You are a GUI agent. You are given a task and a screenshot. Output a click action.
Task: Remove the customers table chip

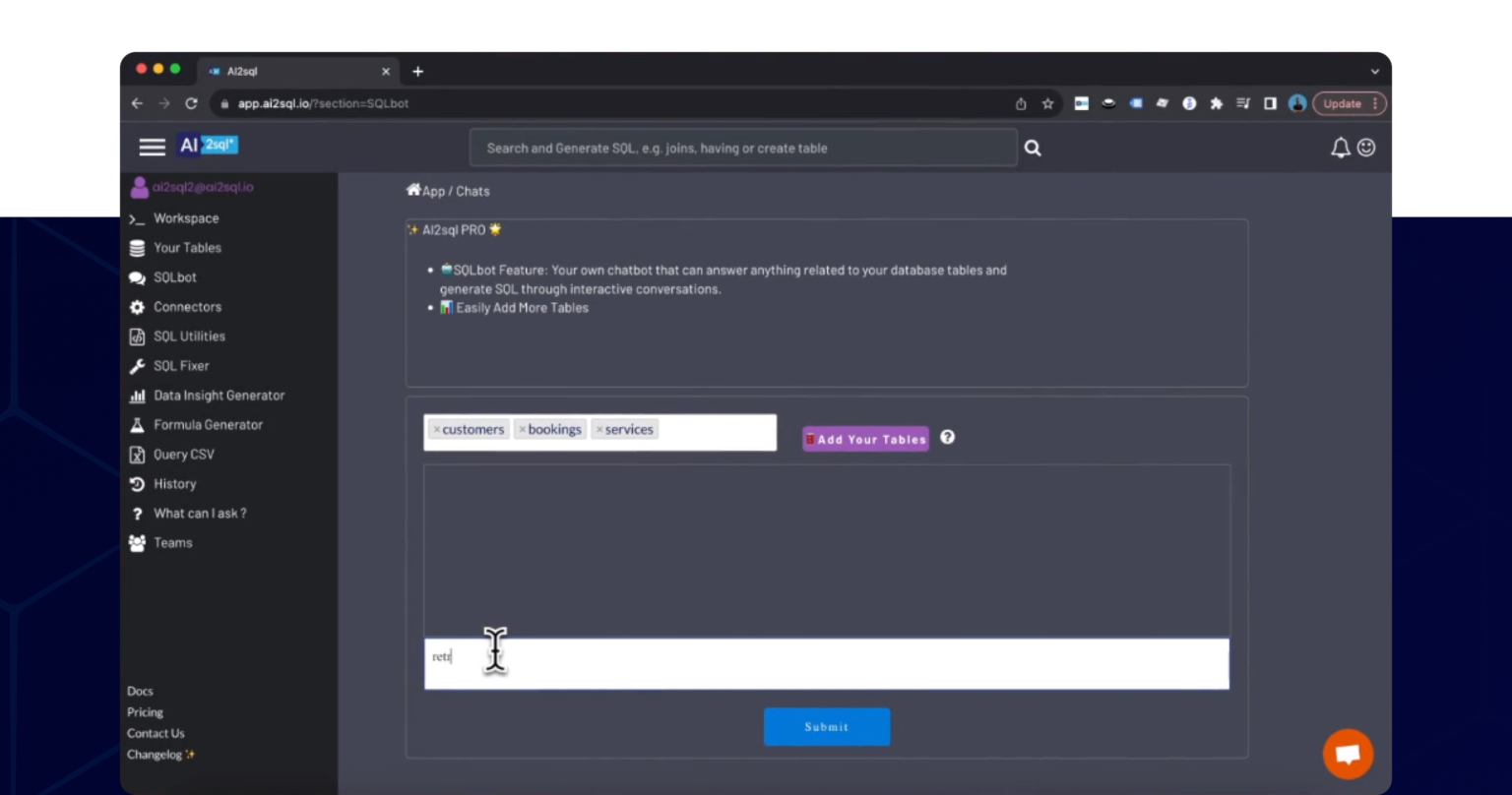(436, 429)
